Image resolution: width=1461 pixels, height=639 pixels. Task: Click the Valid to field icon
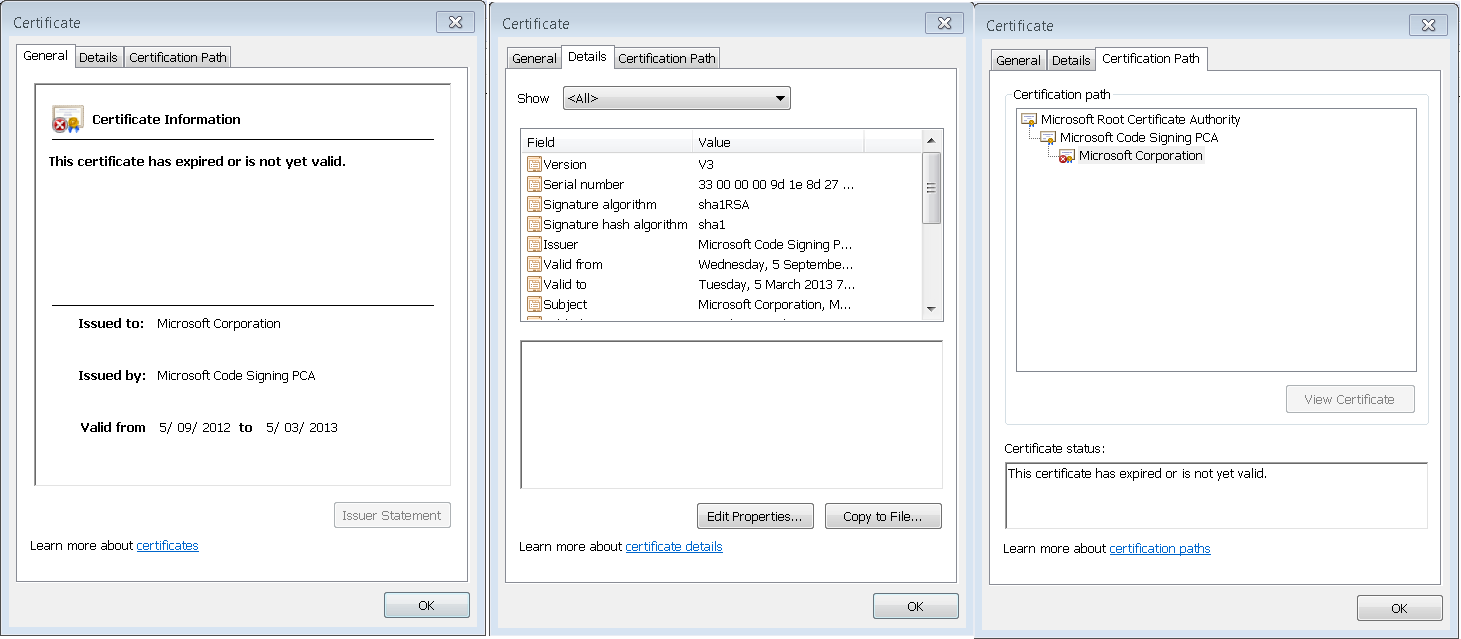coord(534,284)
